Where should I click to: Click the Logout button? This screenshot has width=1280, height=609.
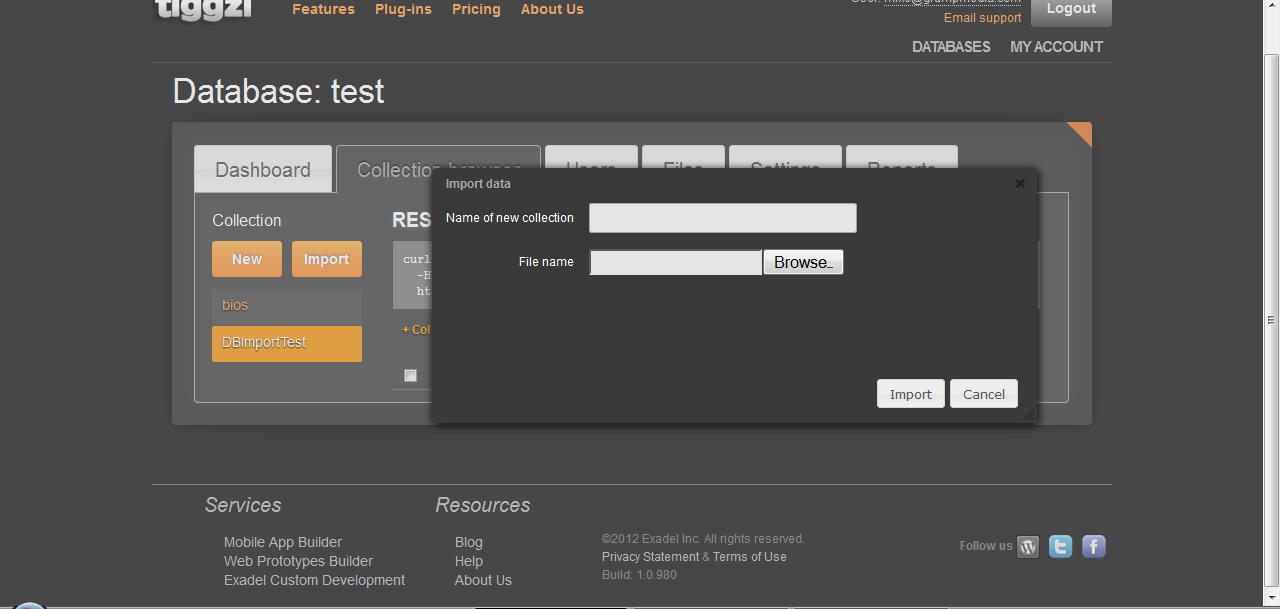1071,10
